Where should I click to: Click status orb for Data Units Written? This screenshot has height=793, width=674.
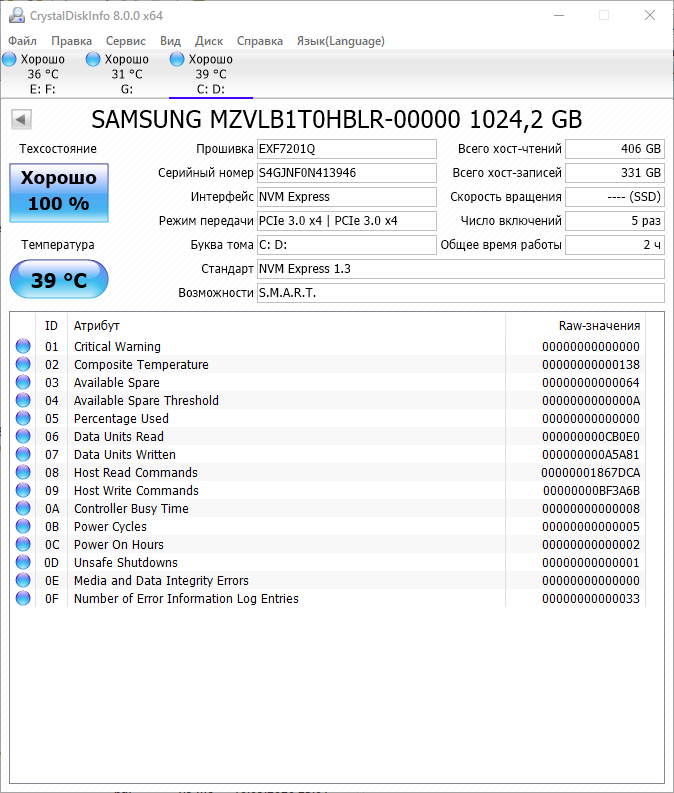click(23, 454)
